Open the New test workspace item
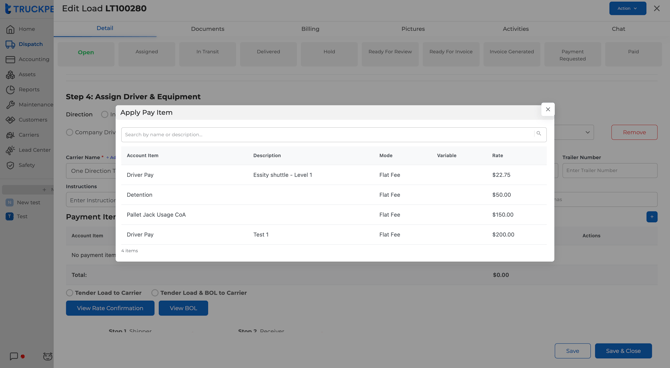This screenshot has height=368, width=670. 24,203
